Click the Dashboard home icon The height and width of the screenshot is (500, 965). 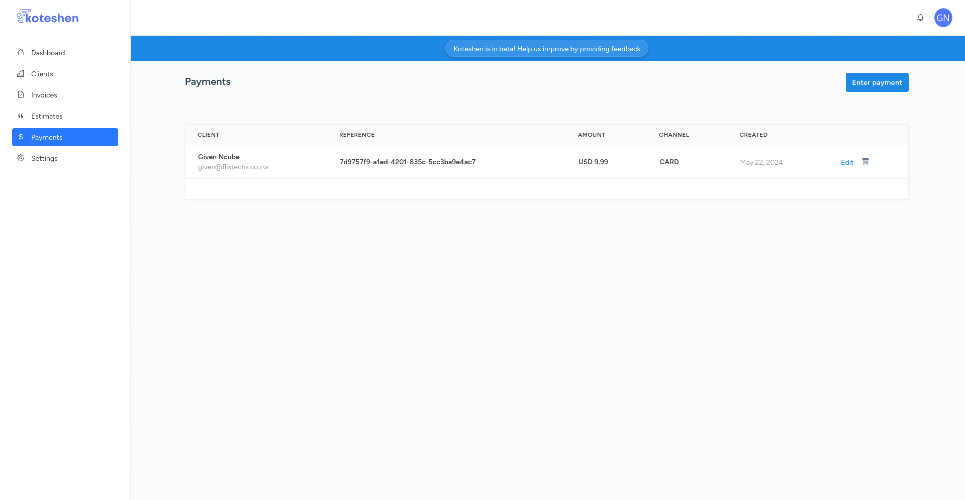[20, 53]
